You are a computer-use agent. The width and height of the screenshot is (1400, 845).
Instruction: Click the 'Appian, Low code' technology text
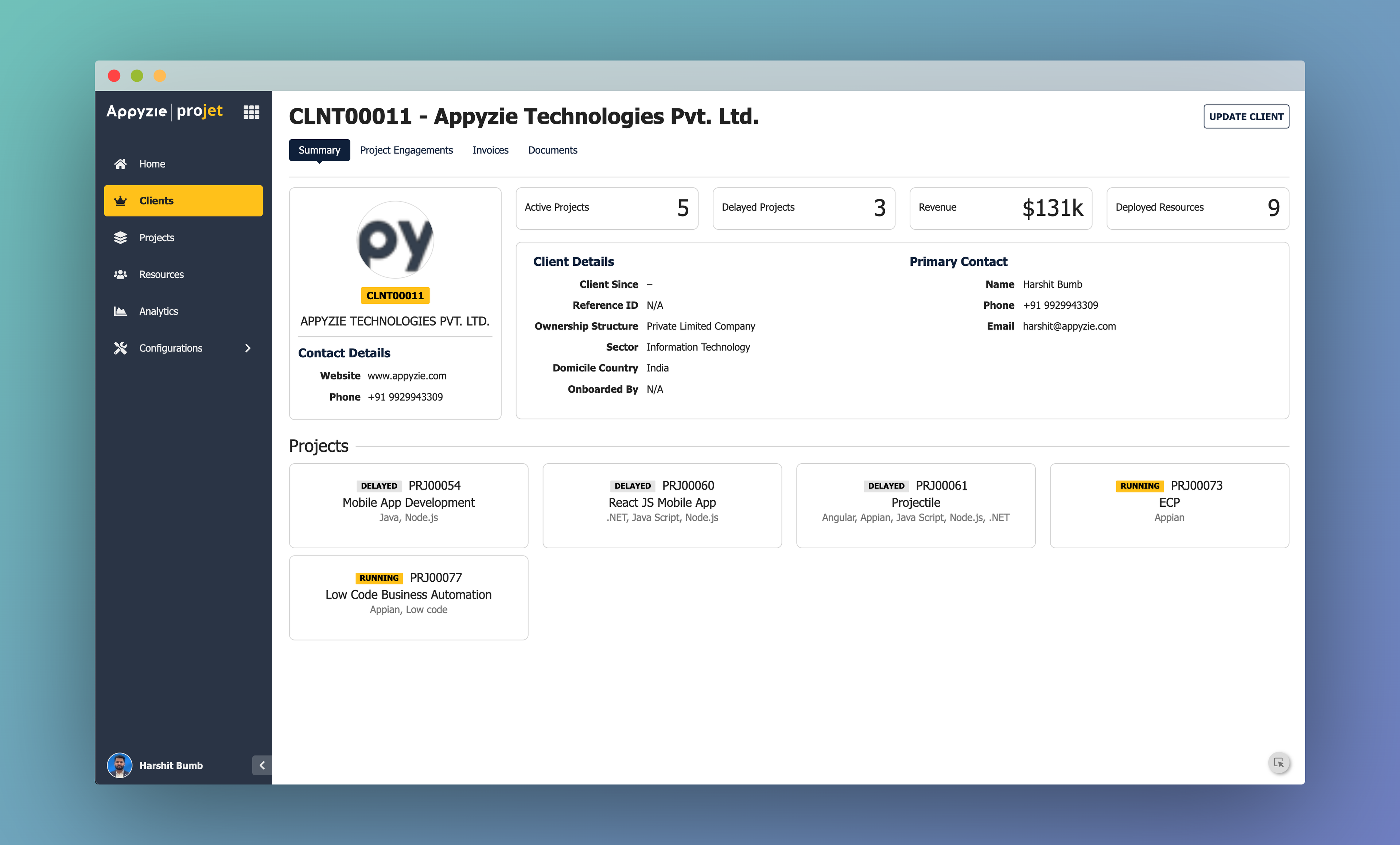[409, 610]
